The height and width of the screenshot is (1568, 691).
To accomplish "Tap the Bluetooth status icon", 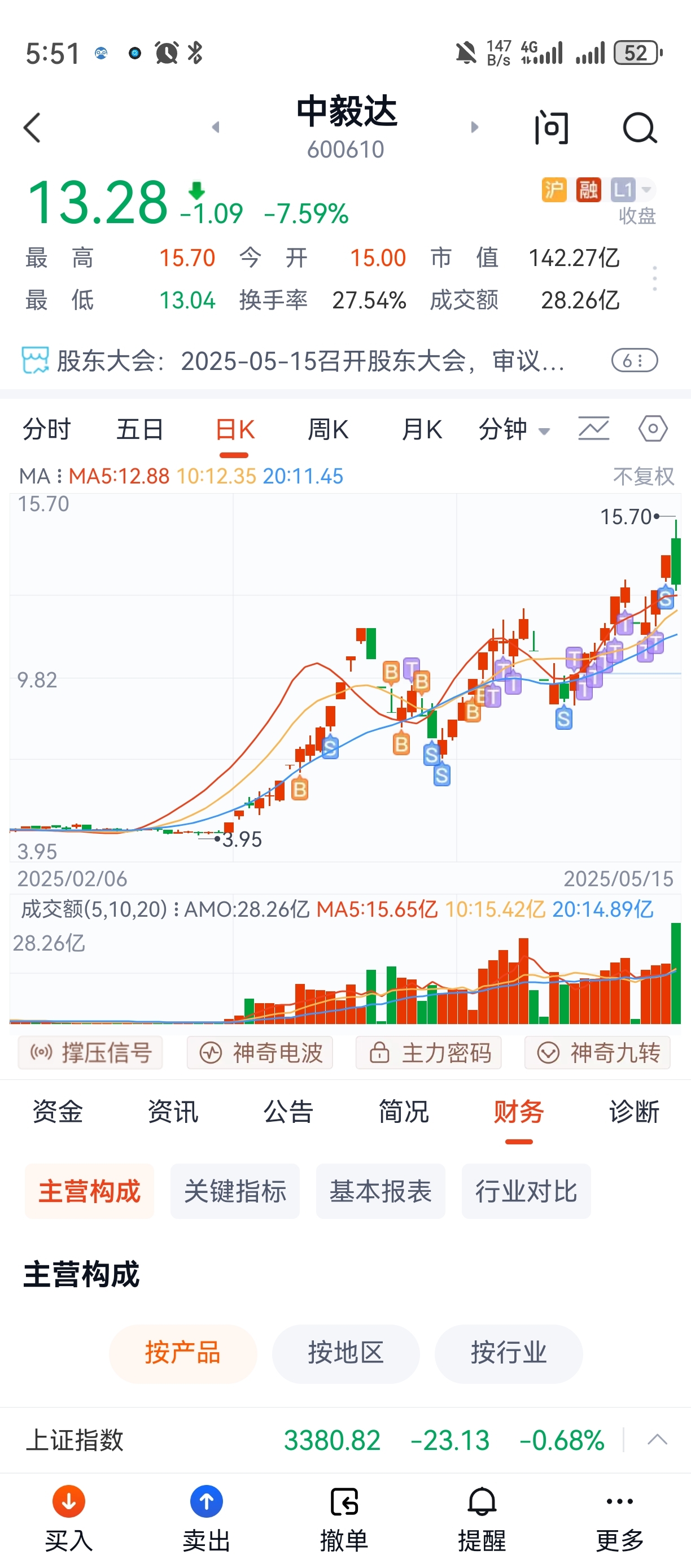I will click(x=195, y=53).
